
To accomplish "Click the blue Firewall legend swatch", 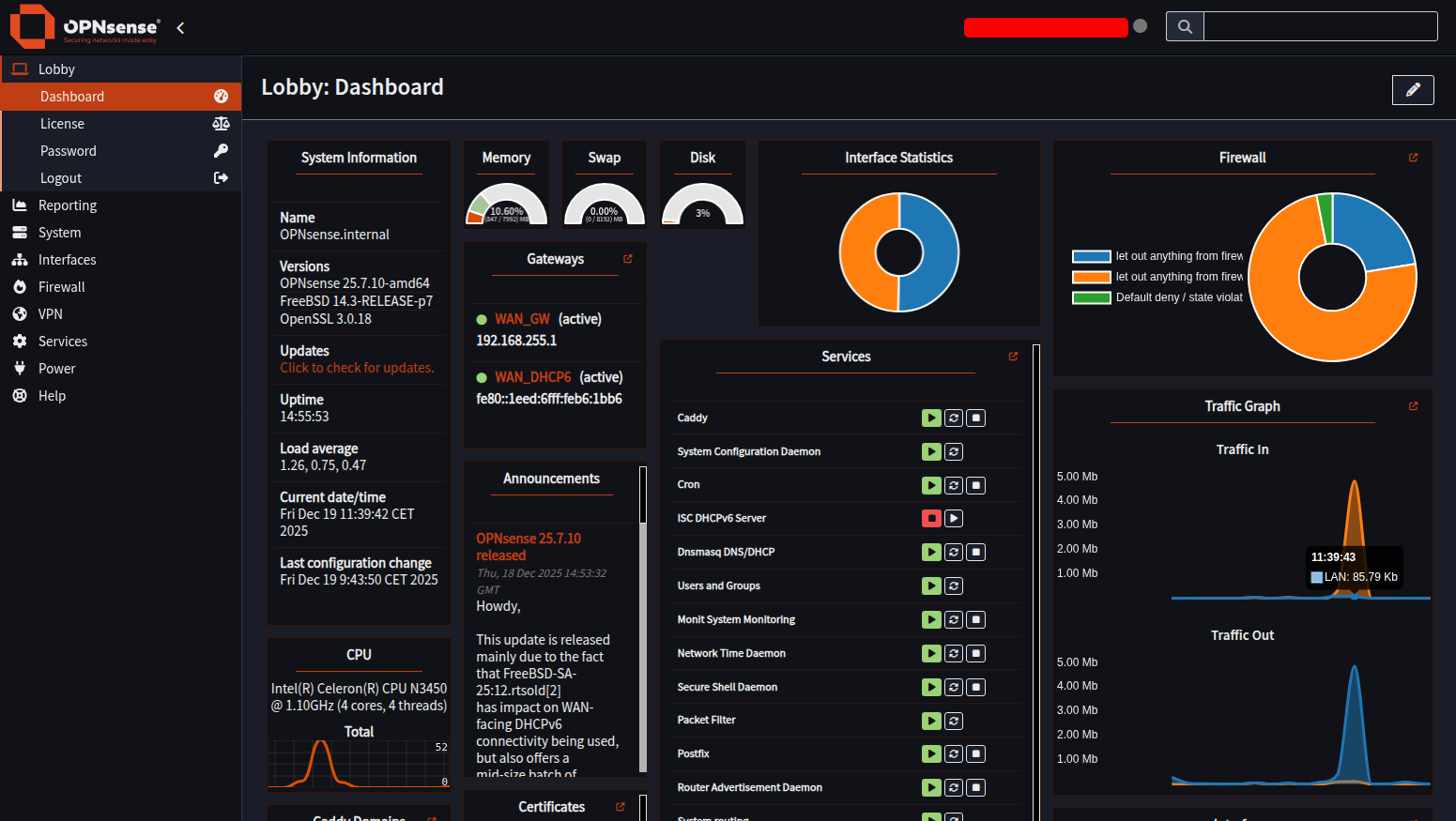I will tap(1091, 256).
